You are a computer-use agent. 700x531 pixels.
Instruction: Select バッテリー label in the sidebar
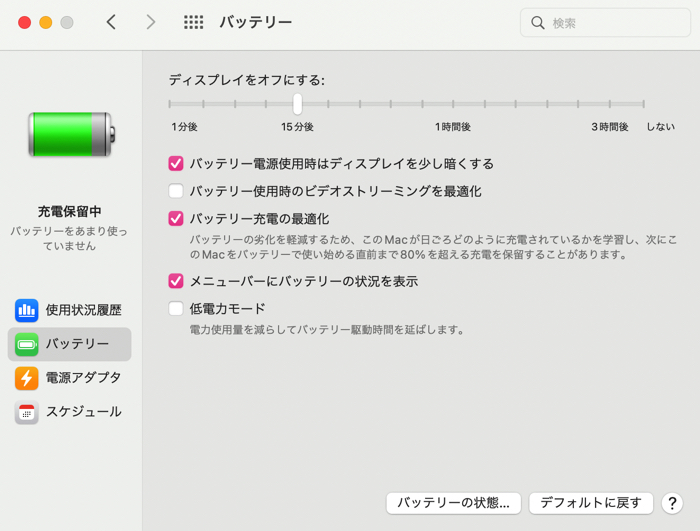click(77, 344)
